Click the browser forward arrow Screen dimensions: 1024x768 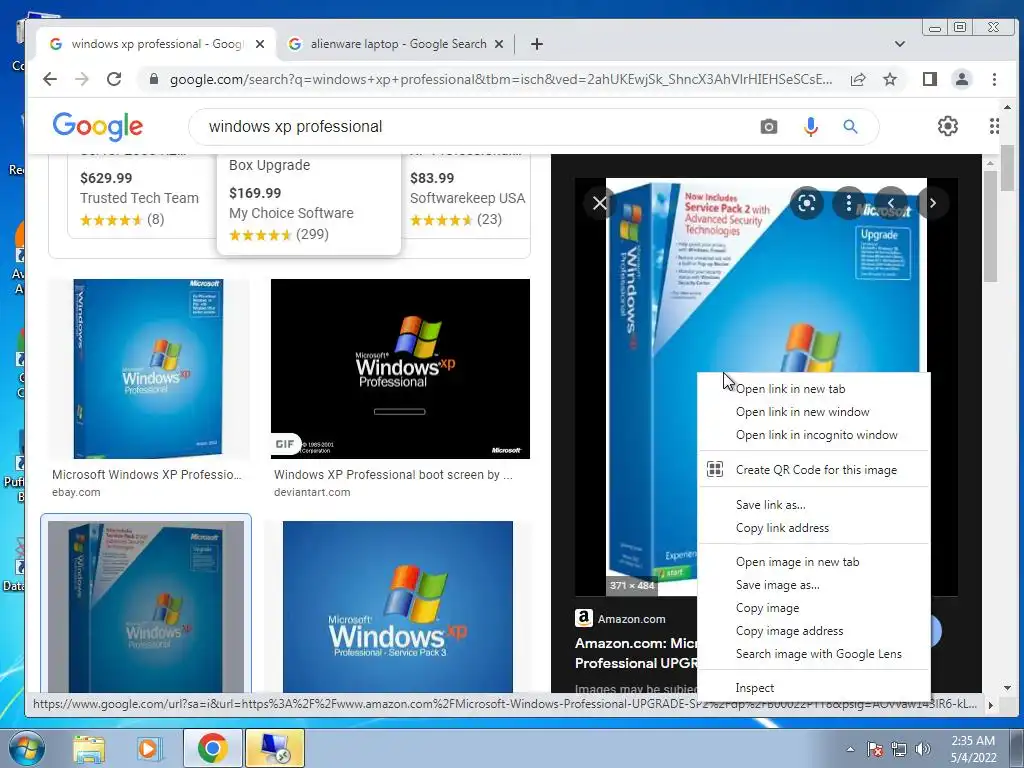click(x=82, y=79)
